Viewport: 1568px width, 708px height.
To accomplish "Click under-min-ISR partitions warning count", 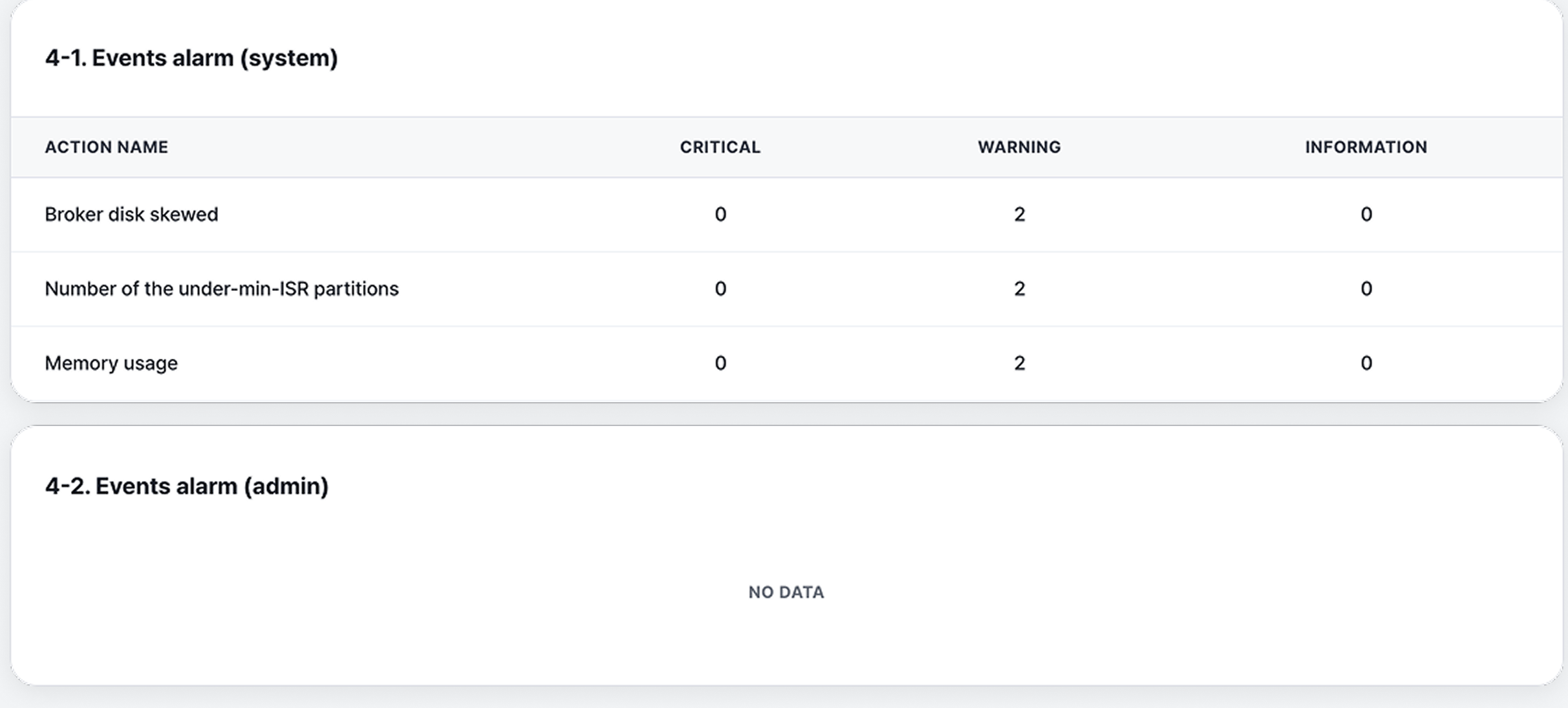I will coord(1019,289).
